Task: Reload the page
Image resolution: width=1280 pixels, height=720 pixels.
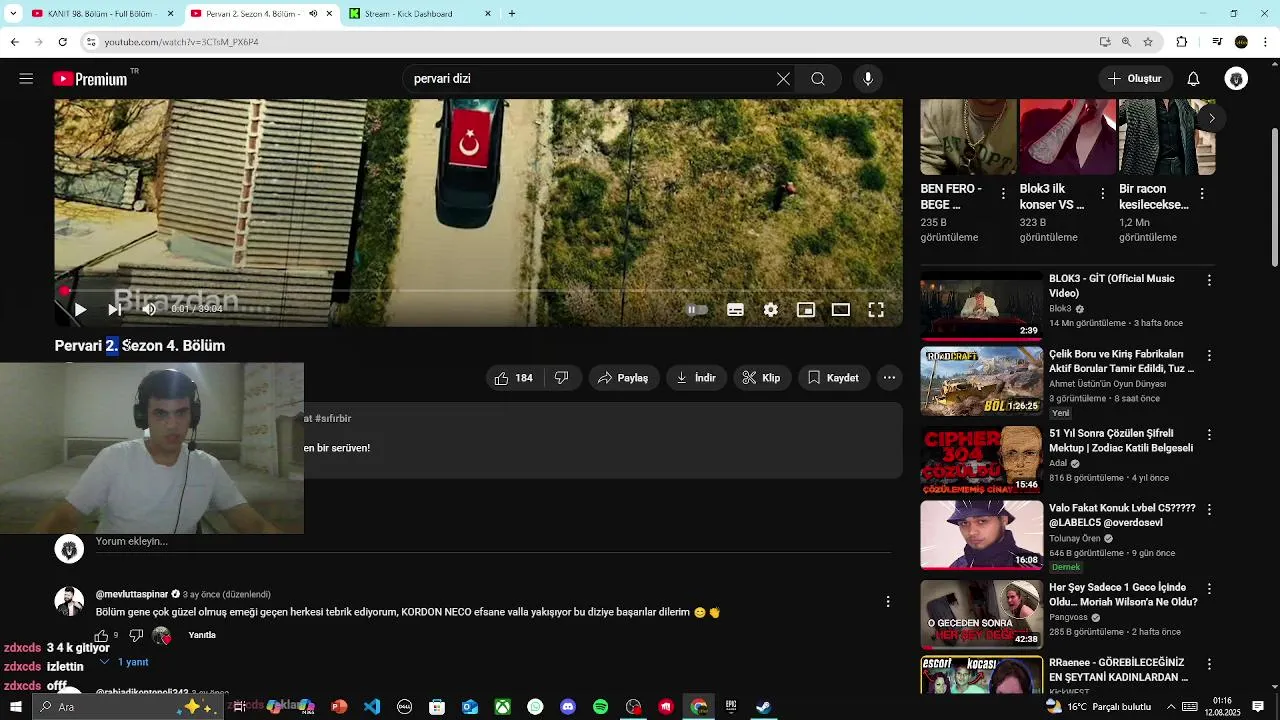Action: (62, 42)
